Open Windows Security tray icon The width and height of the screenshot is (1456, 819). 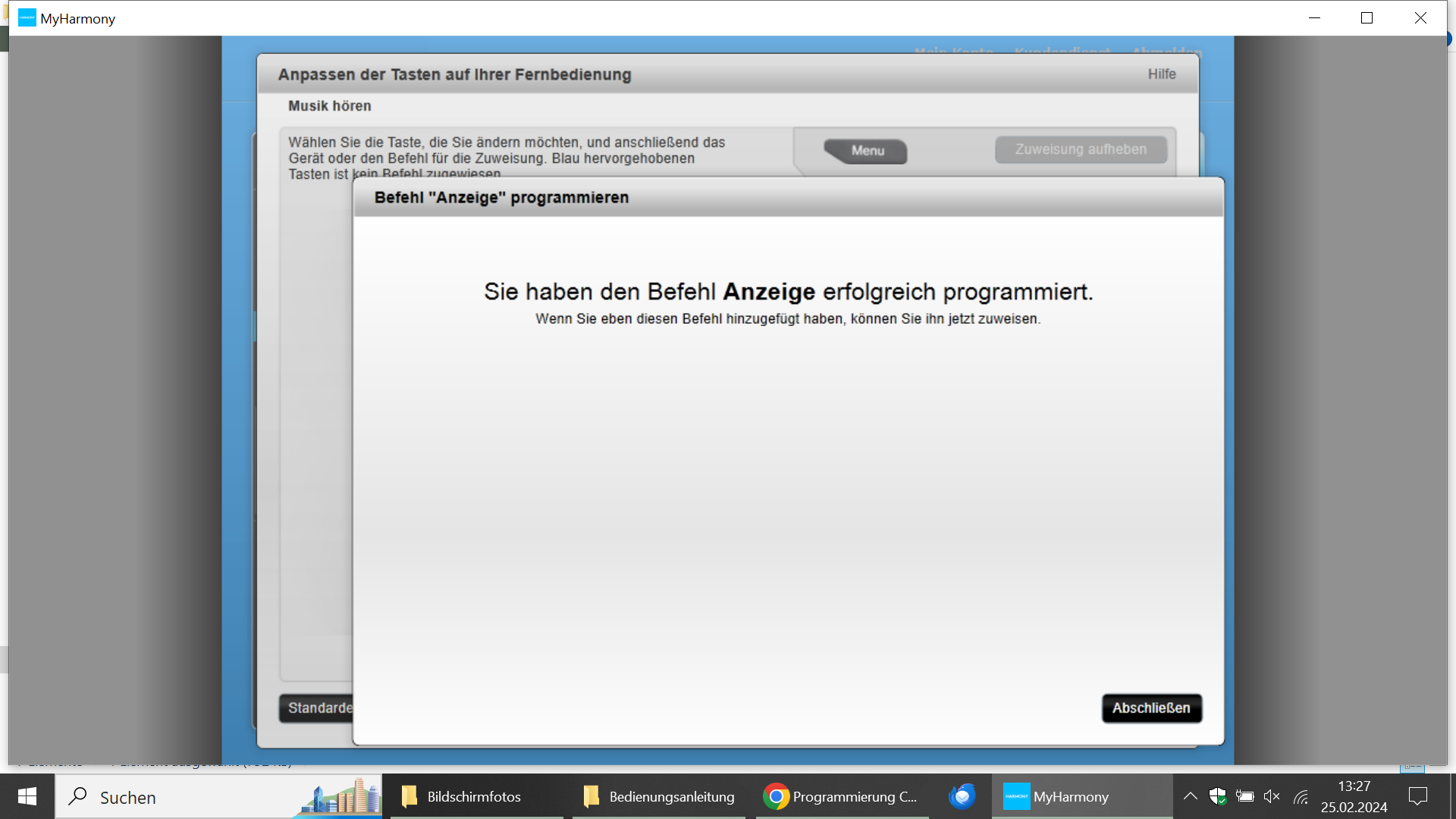pyautogui.click(x=1217, y=796)
